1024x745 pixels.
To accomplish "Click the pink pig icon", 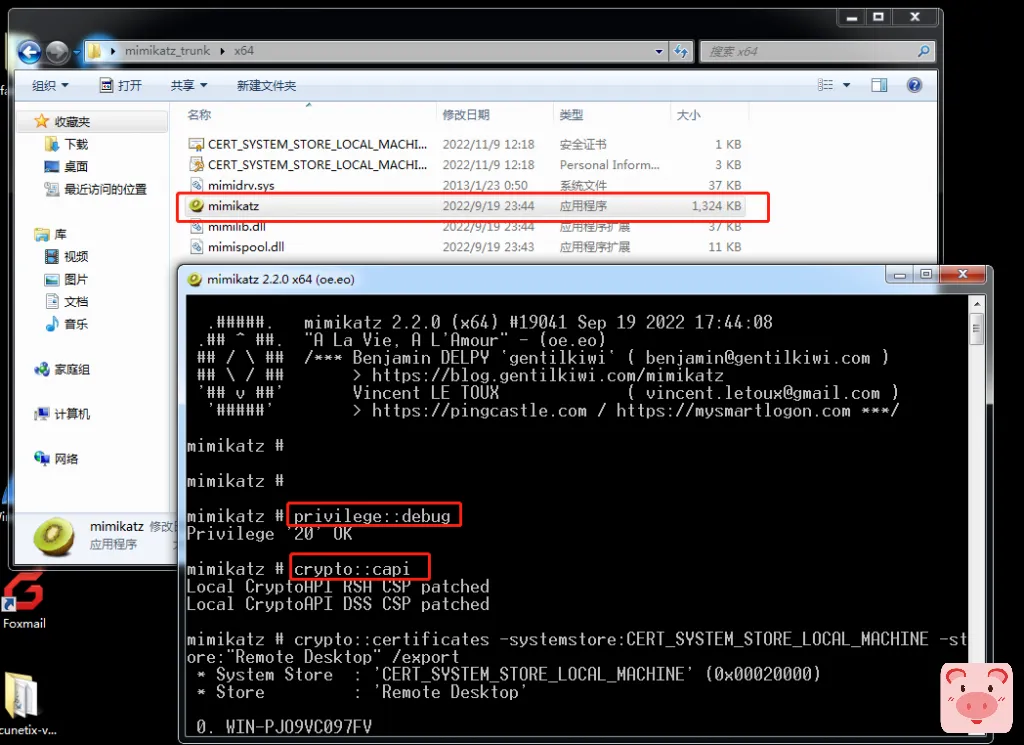I will tap(976, 697).
